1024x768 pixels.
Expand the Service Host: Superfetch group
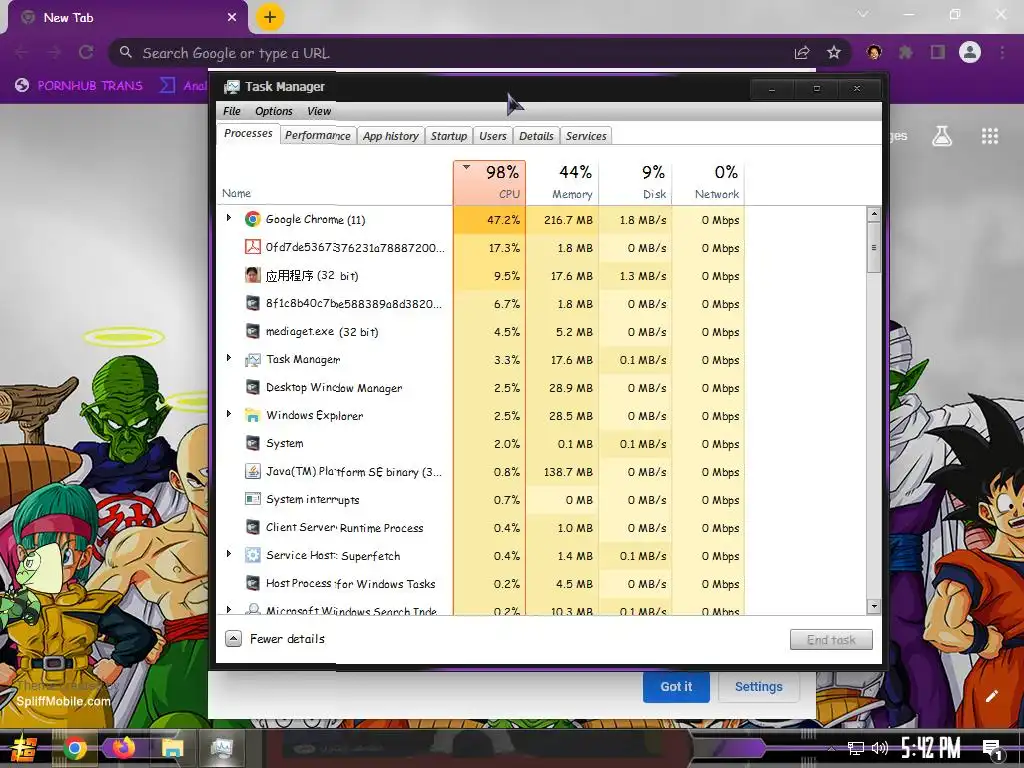pyautogui.click(x=229, y=554)
